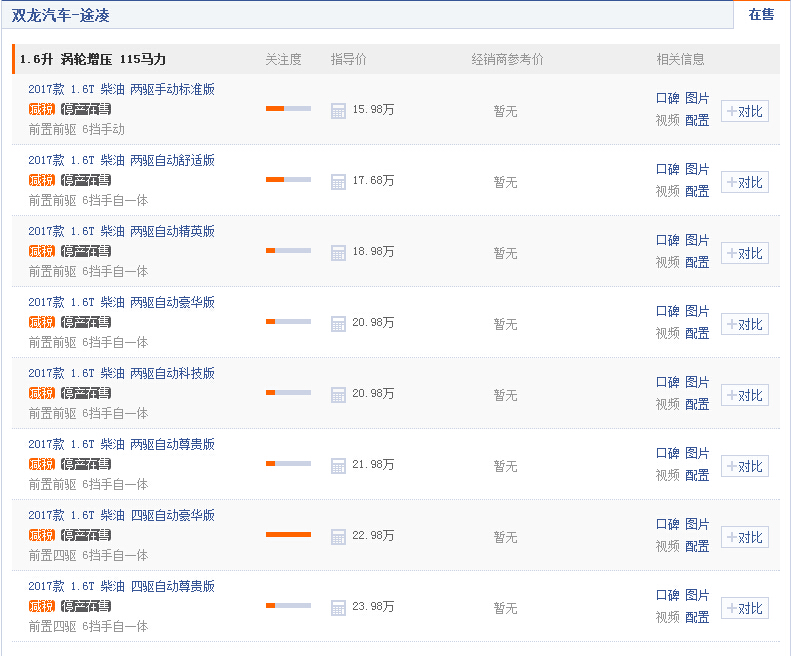Add 两驱自动舒适版 to comparison with +对比
The height and width of the screenshot is (656, 791).
tap(745, 183)
